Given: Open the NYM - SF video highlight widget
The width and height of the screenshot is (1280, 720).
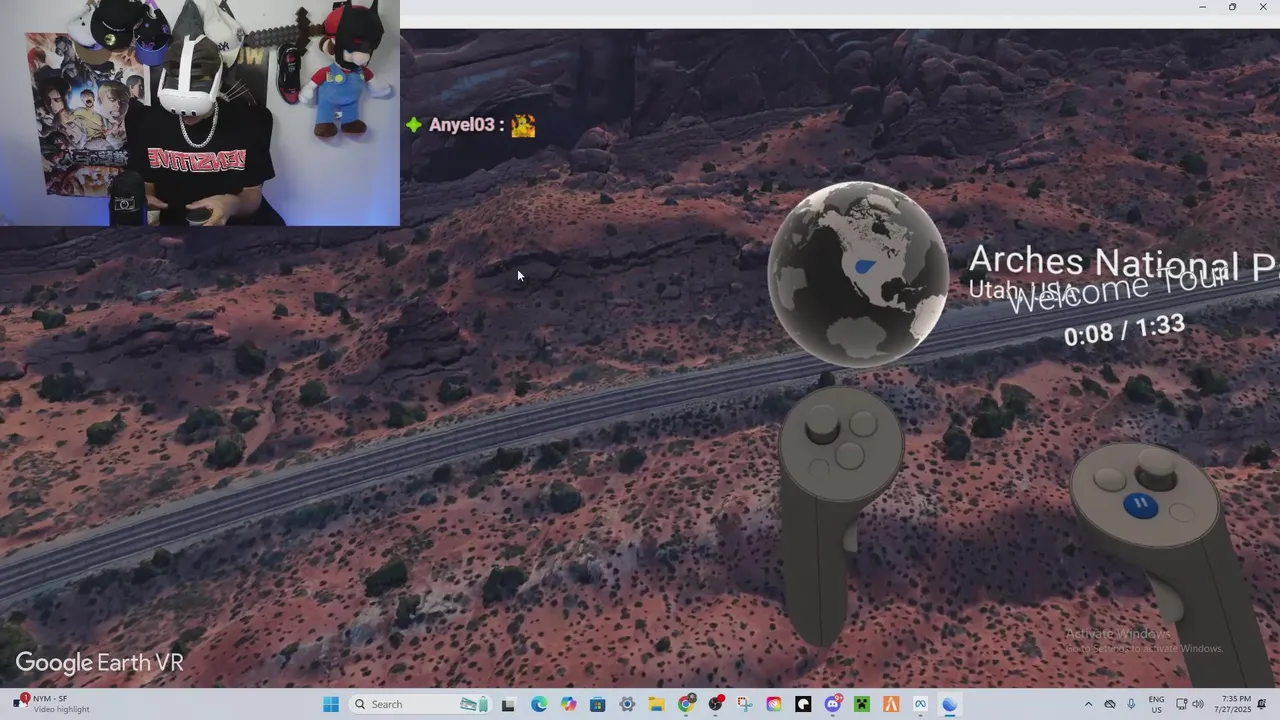Looking at the screenshot, I should point(52,704).
